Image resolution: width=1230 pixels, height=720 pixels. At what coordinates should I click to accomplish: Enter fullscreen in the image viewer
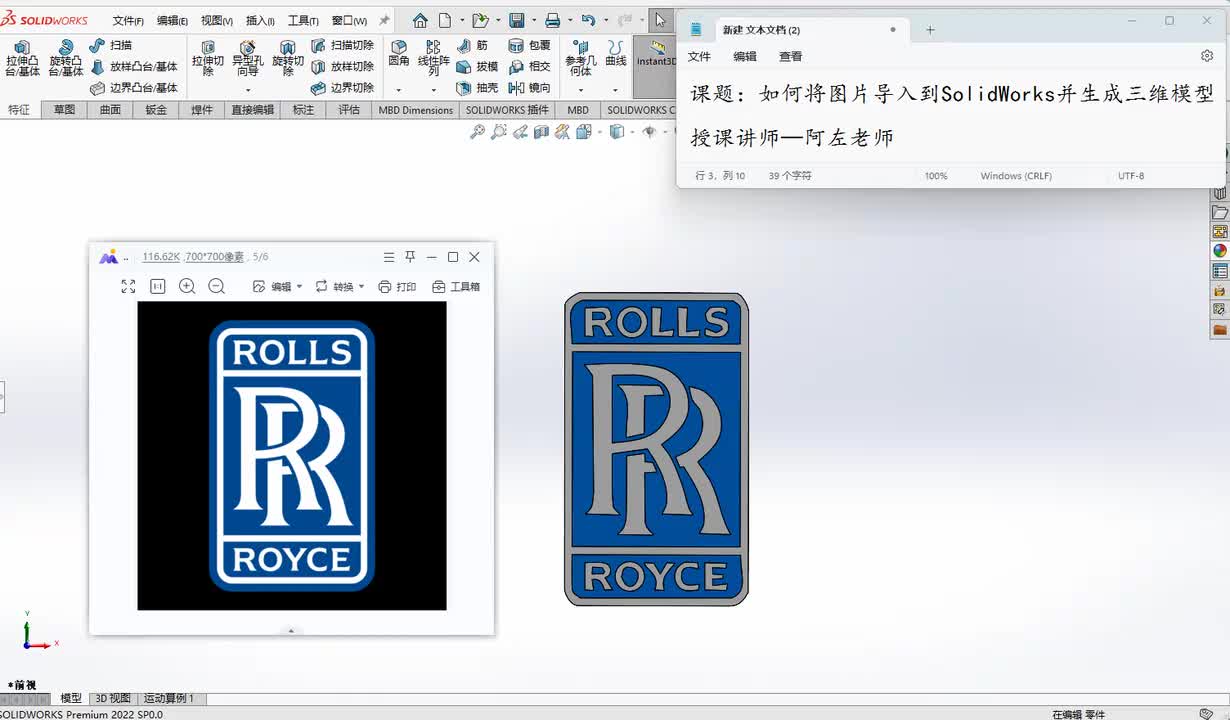tap(128, 286)
